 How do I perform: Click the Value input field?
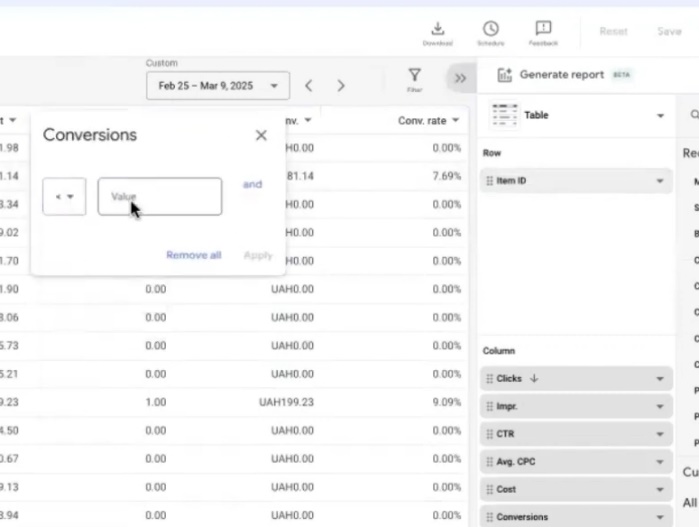[x=160, y=197]
